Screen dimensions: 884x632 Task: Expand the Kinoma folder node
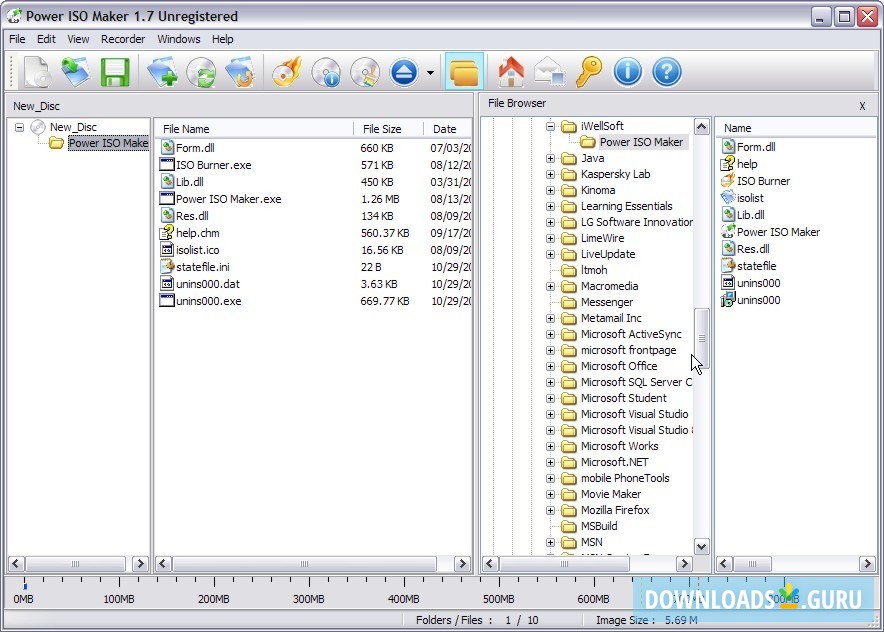[550, 191]
